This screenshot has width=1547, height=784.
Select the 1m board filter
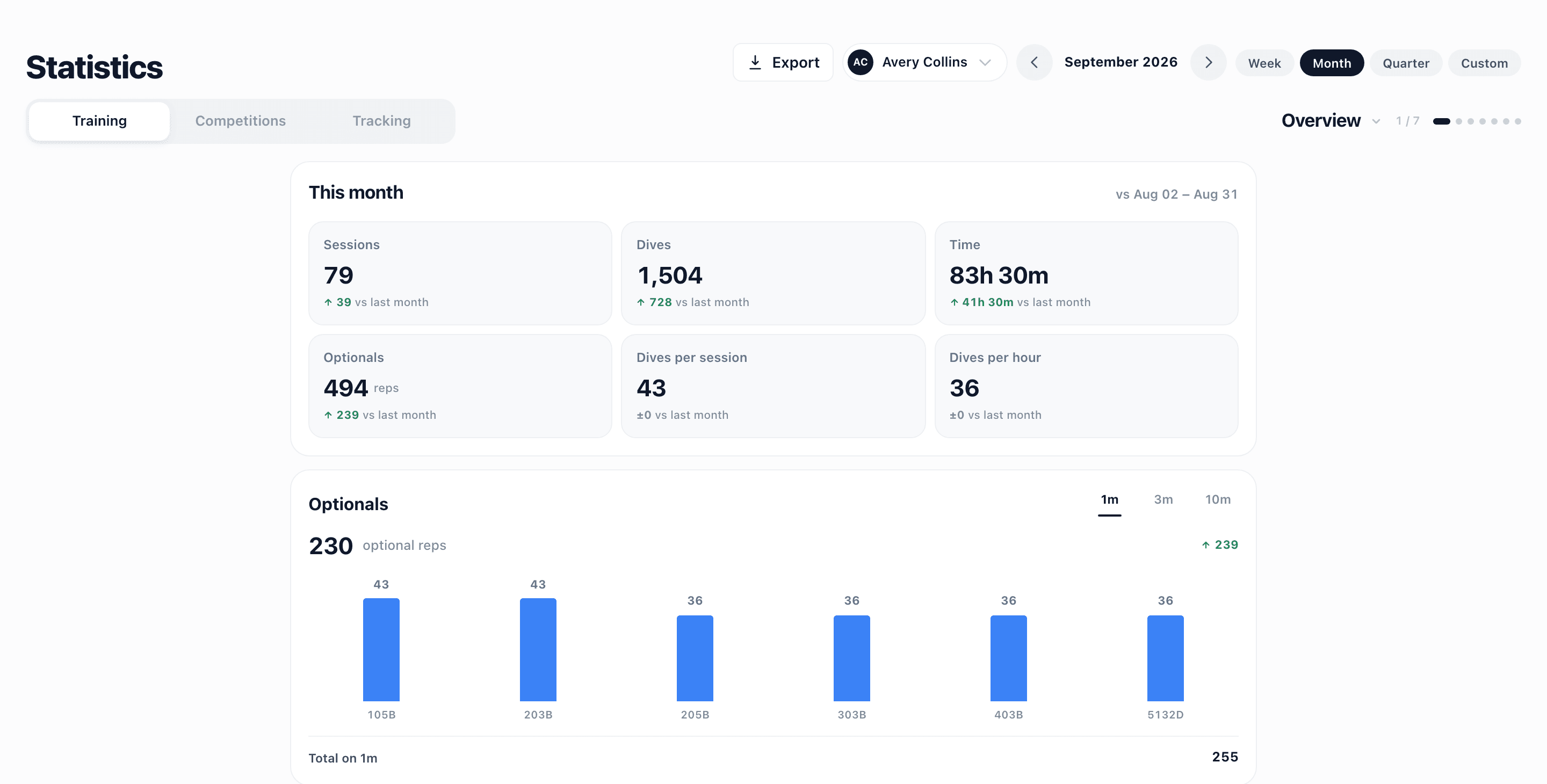pyautogui.click(x=1109, y=500)
